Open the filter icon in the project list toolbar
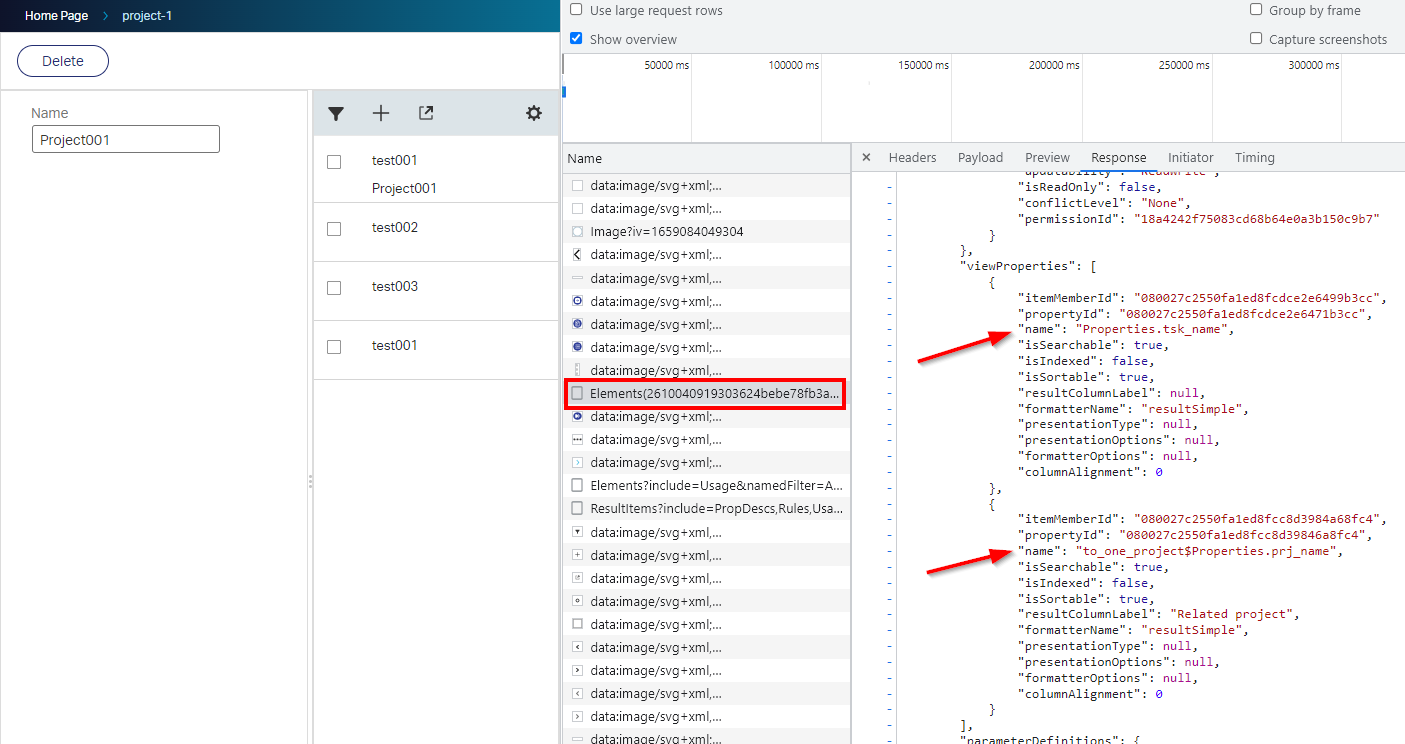 pos(336,113)
